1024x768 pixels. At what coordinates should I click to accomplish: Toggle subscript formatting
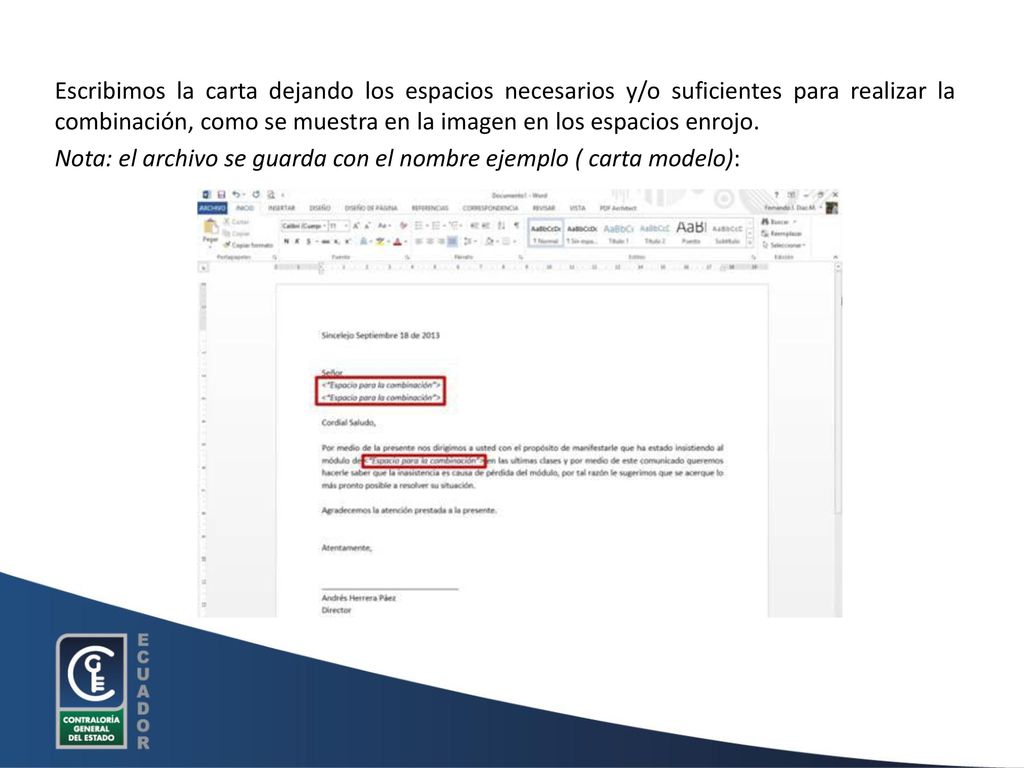tap(336, 242)
